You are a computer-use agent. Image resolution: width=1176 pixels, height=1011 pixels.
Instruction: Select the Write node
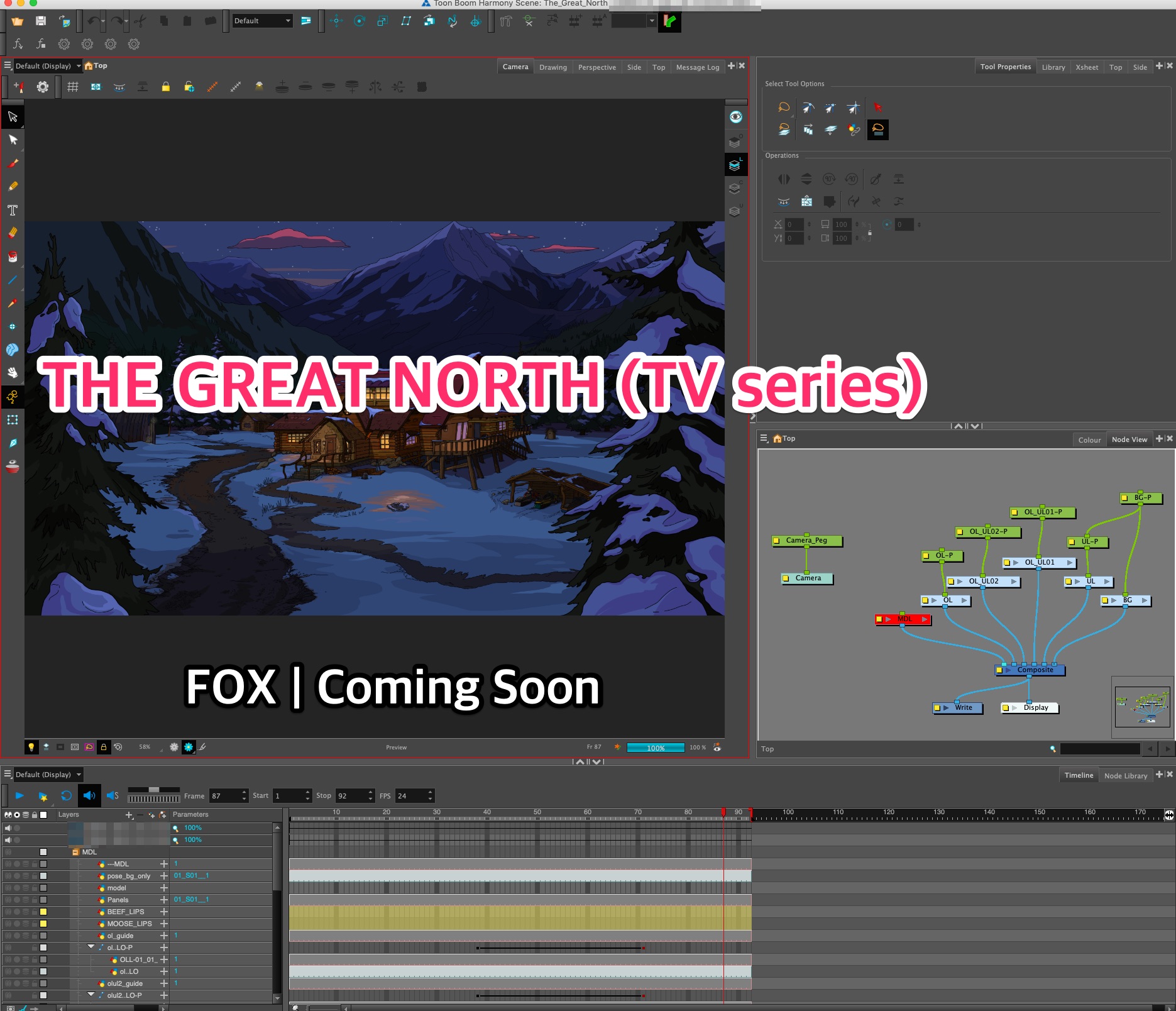pyautogui.click(x=958, y=708)
